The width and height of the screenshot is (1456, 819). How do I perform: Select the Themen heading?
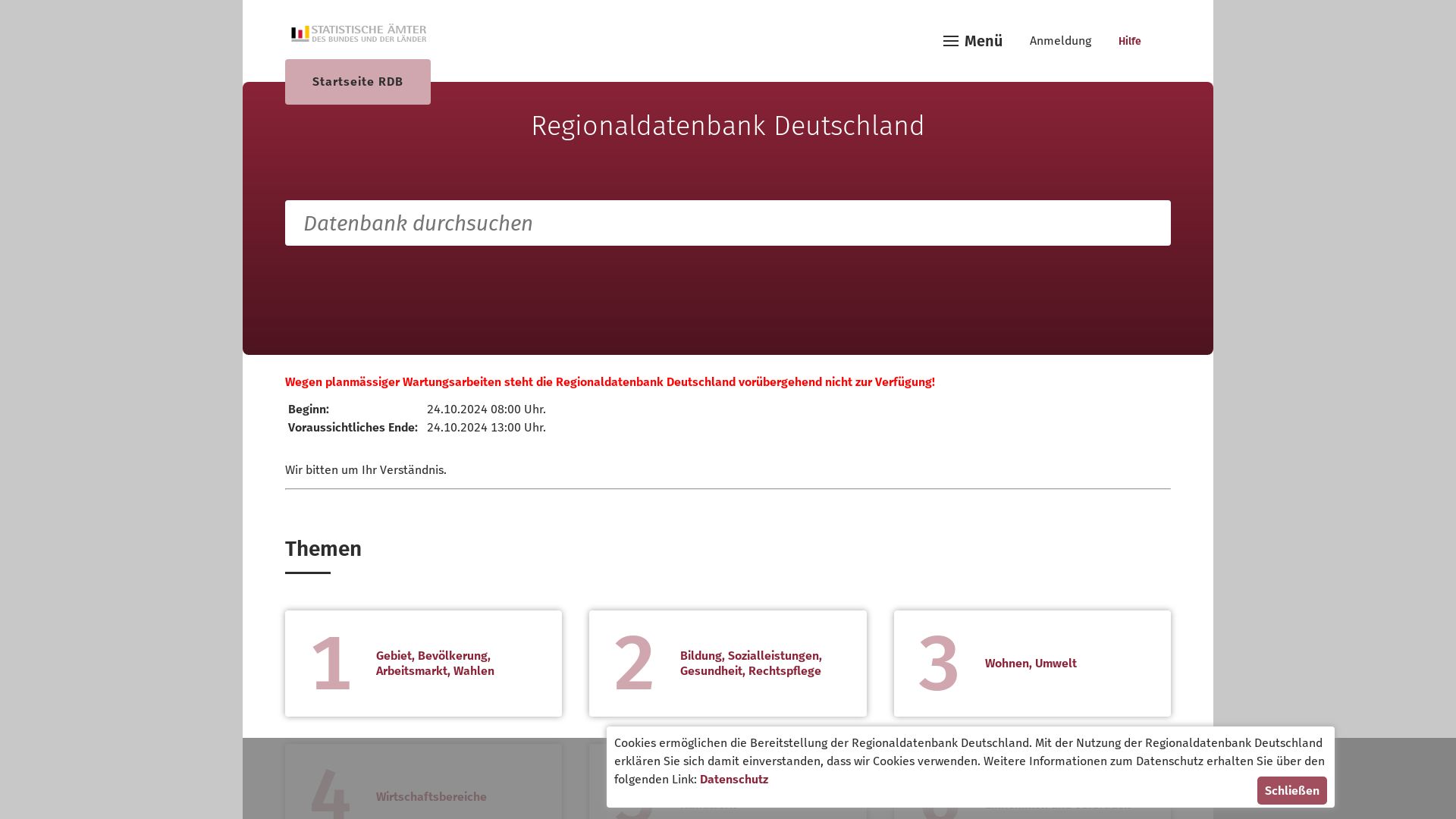[x=323, y=549]
